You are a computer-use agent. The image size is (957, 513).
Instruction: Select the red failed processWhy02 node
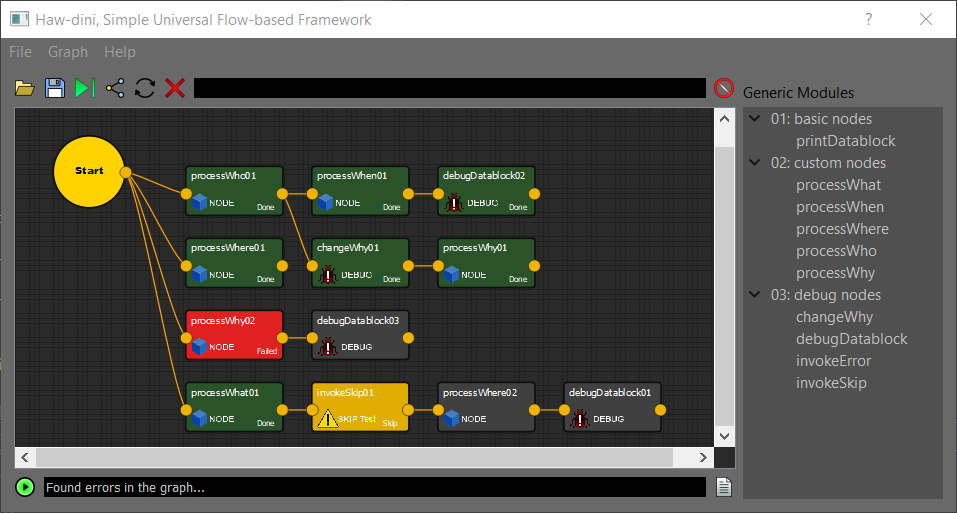(x=234, y=334)
